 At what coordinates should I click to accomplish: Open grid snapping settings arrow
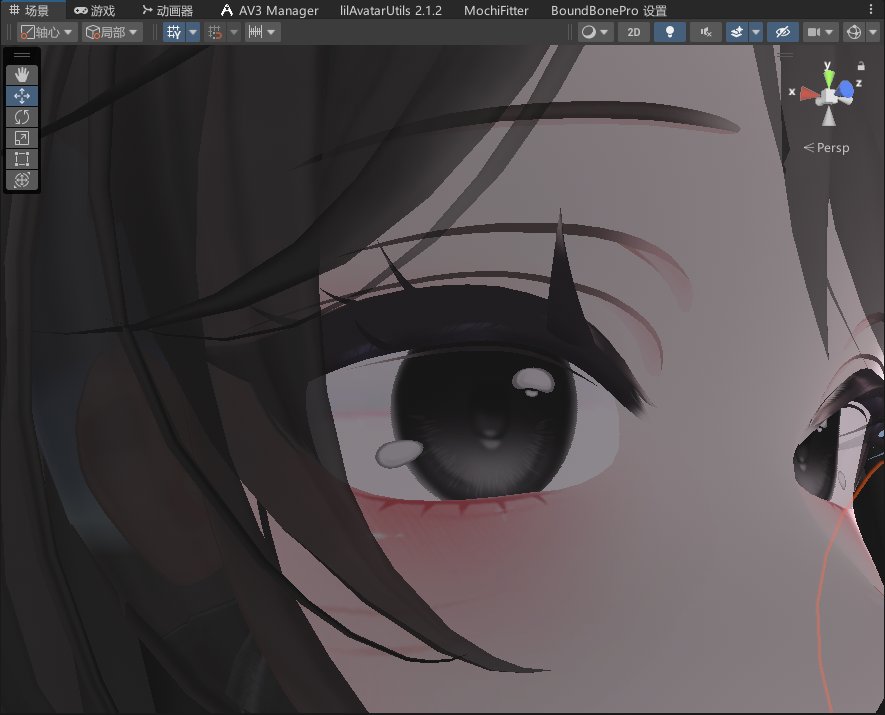(234, 32)
